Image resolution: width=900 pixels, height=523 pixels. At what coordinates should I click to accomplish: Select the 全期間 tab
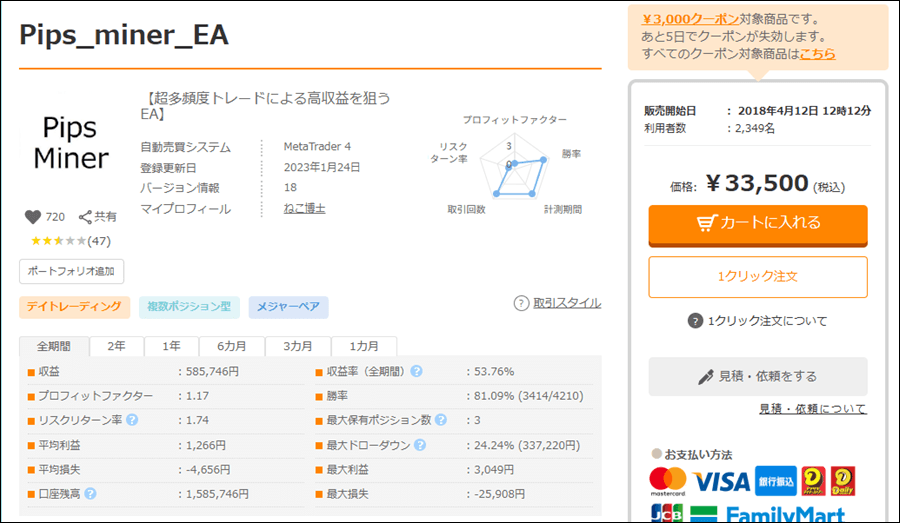[54, 346]
